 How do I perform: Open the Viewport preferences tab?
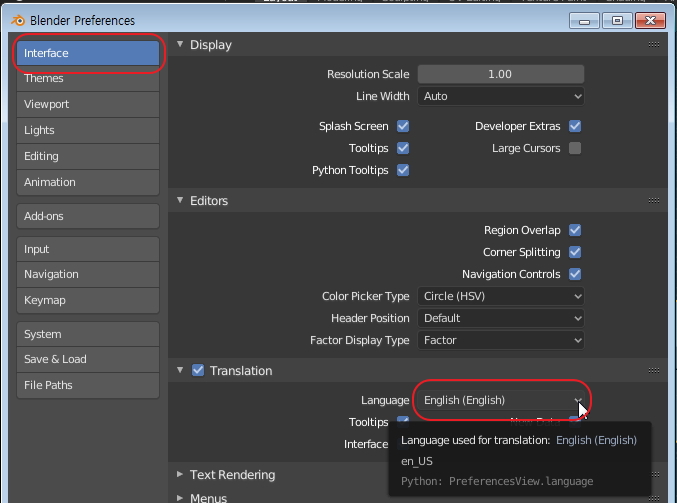point(88,104)
